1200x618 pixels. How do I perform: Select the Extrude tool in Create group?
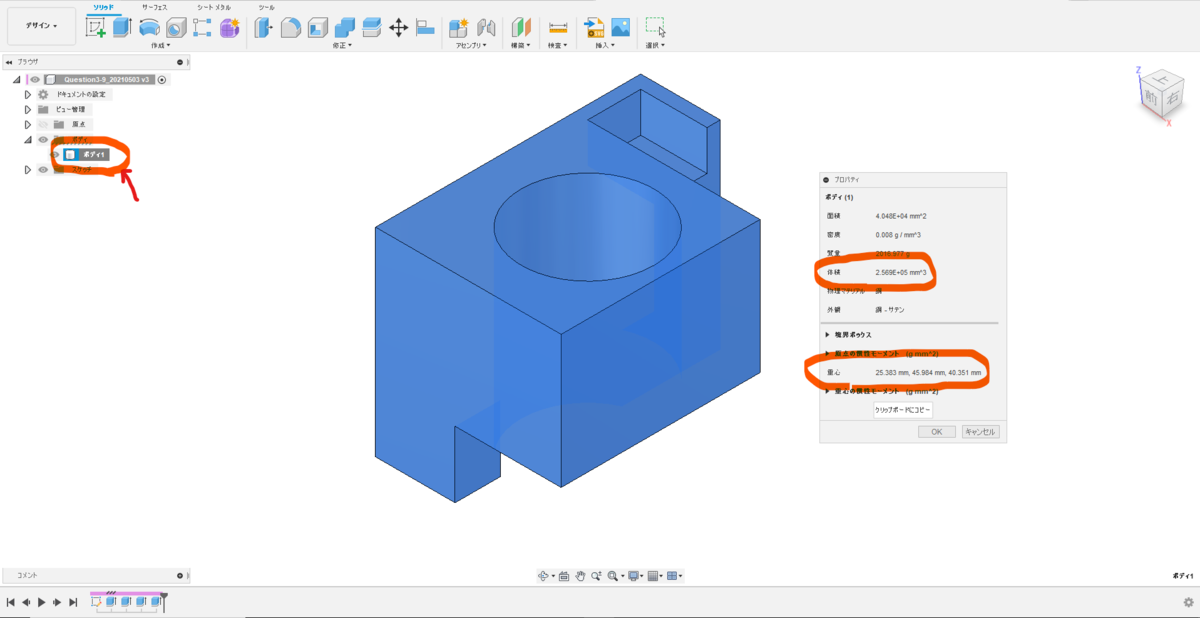coord(122,28)
